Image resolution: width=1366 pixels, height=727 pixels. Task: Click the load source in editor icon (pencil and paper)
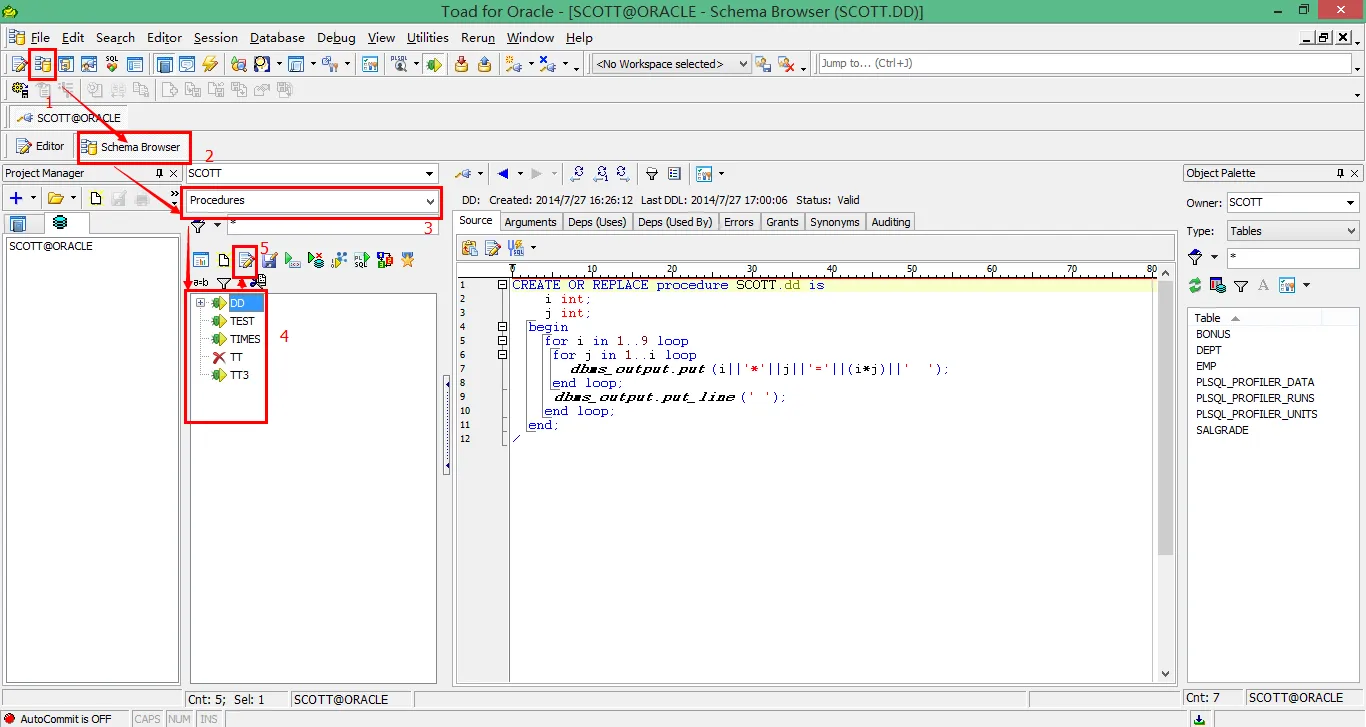[246, 260]
